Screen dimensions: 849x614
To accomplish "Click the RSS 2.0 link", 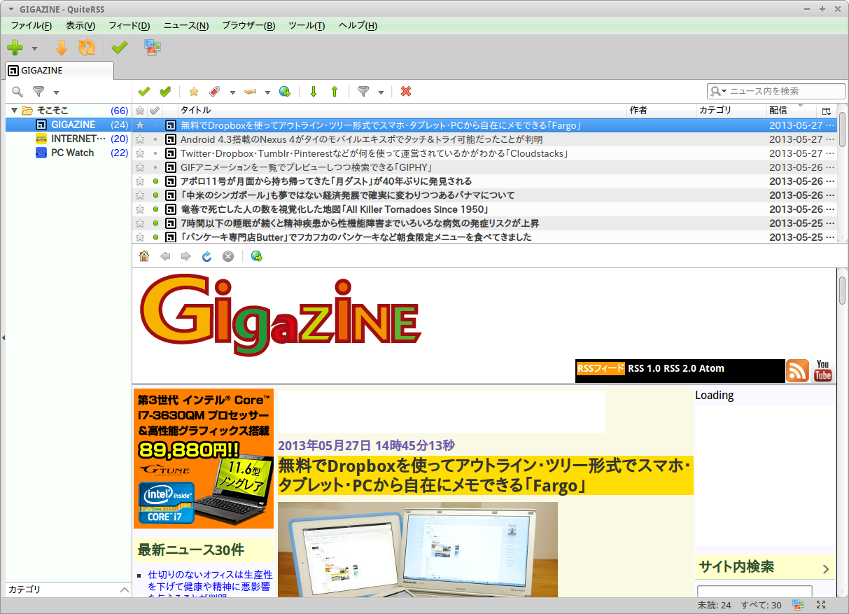I will (680, 368).
